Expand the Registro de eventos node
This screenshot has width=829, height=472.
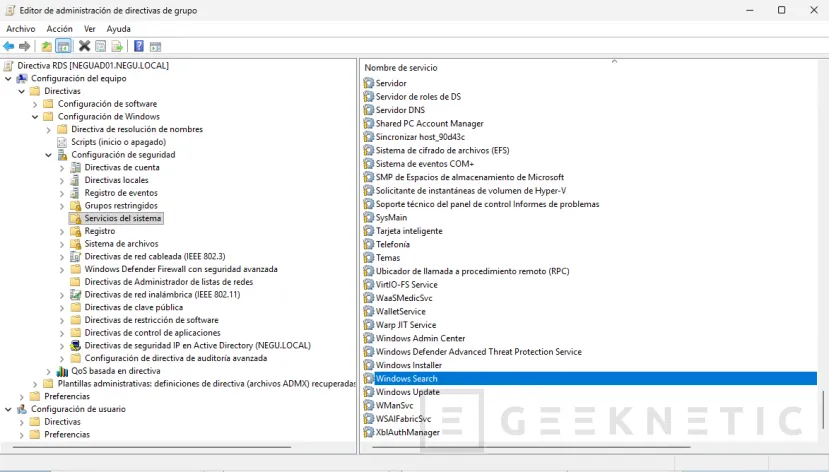[x=62, y=193]
